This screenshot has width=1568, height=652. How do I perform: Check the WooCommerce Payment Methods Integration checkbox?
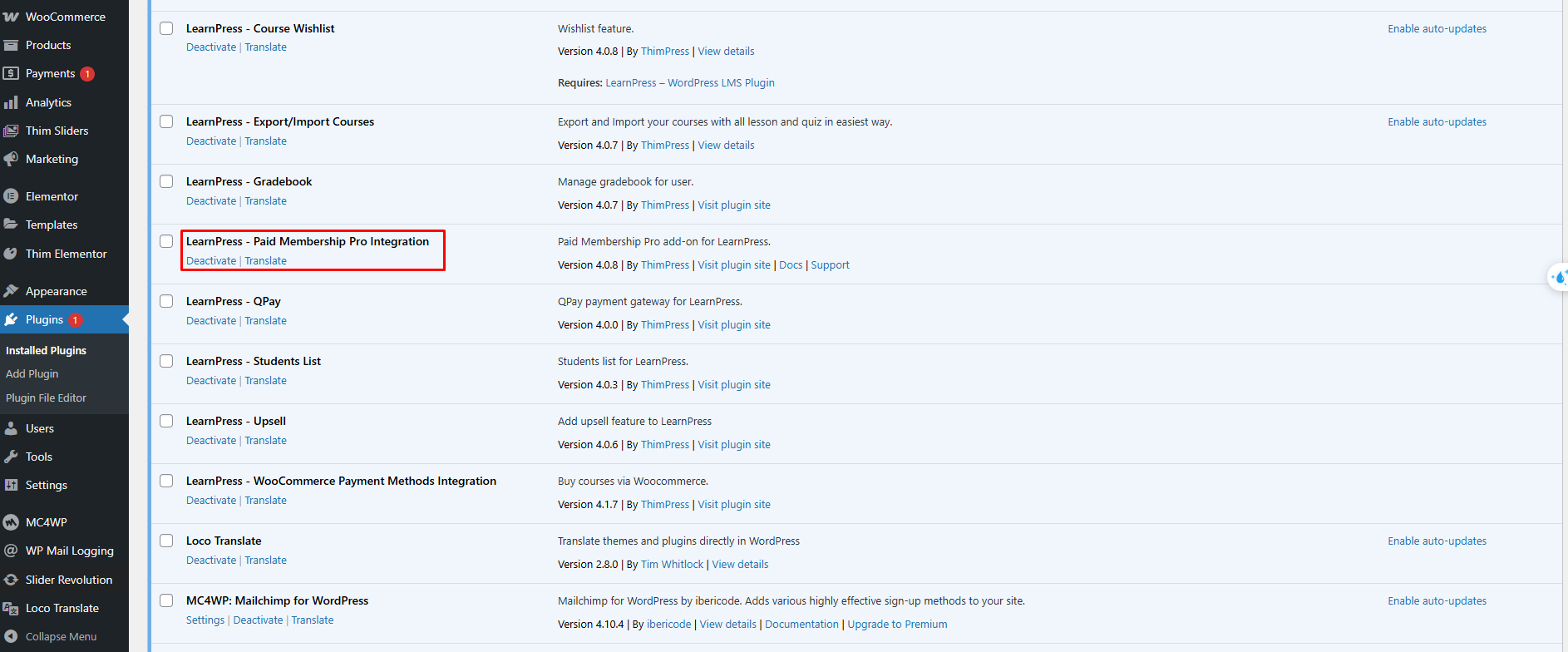click(166, 481)
